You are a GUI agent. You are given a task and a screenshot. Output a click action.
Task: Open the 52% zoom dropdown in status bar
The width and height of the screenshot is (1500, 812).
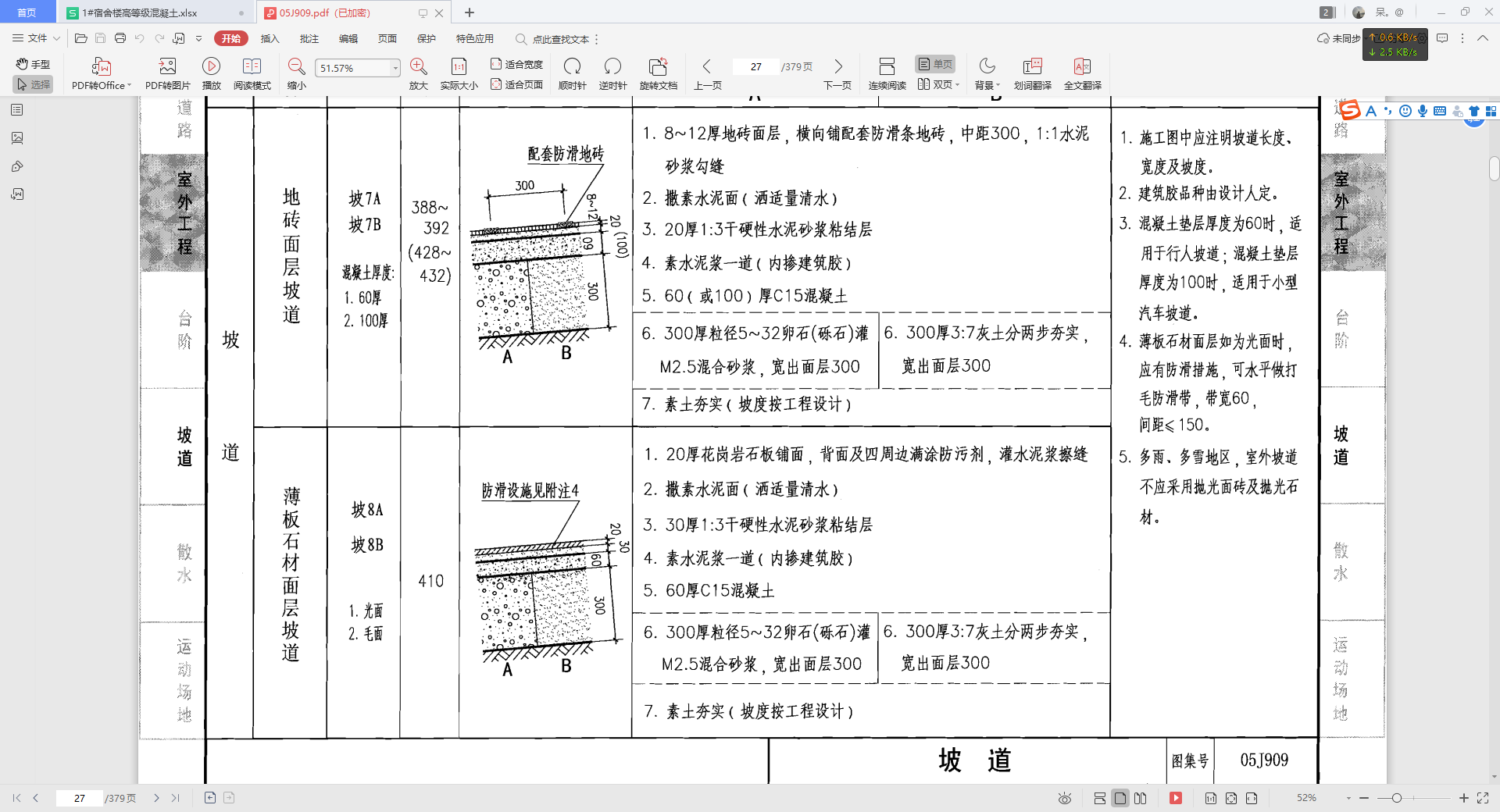click(x=1348, y=798)
